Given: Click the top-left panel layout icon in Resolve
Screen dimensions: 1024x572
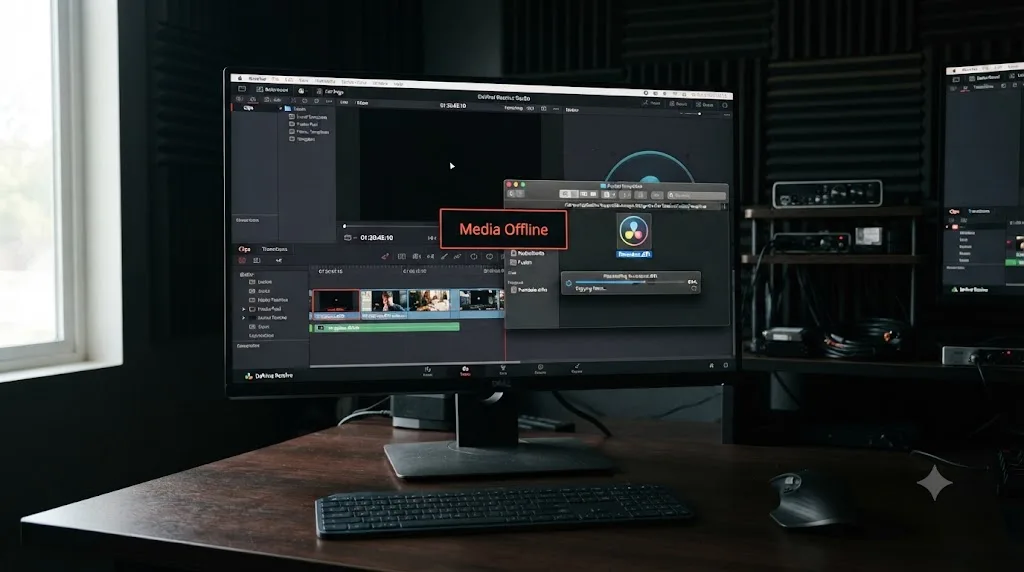Looking at the screenshot, I should click(242, 89).
